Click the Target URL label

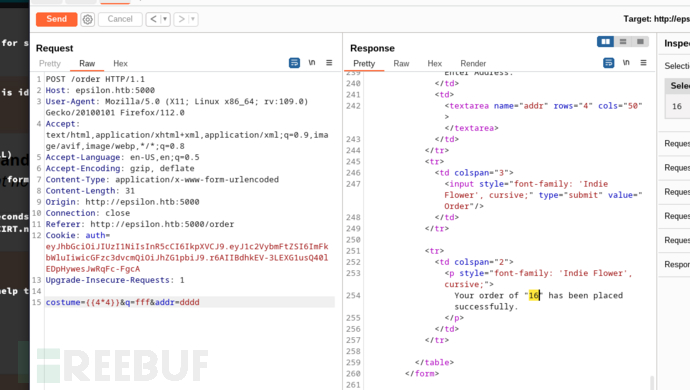tap(656, 19)
